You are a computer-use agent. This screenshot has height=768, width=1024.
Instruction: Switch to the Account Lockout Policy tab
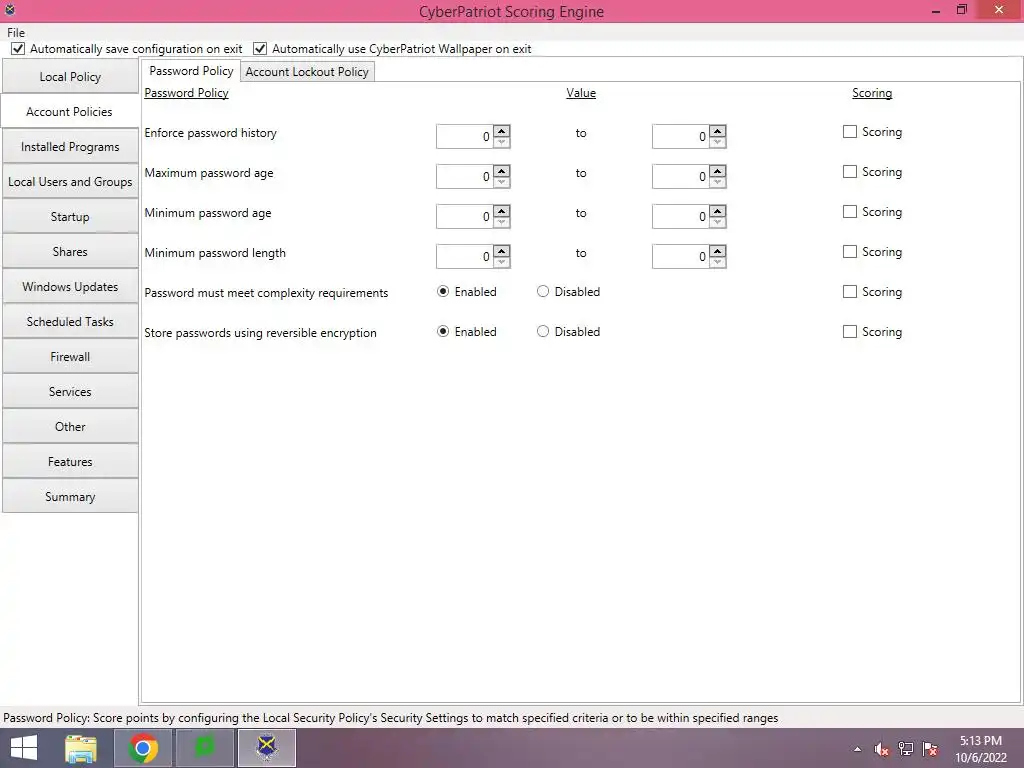pyautogui.click(x=307, y=72)
